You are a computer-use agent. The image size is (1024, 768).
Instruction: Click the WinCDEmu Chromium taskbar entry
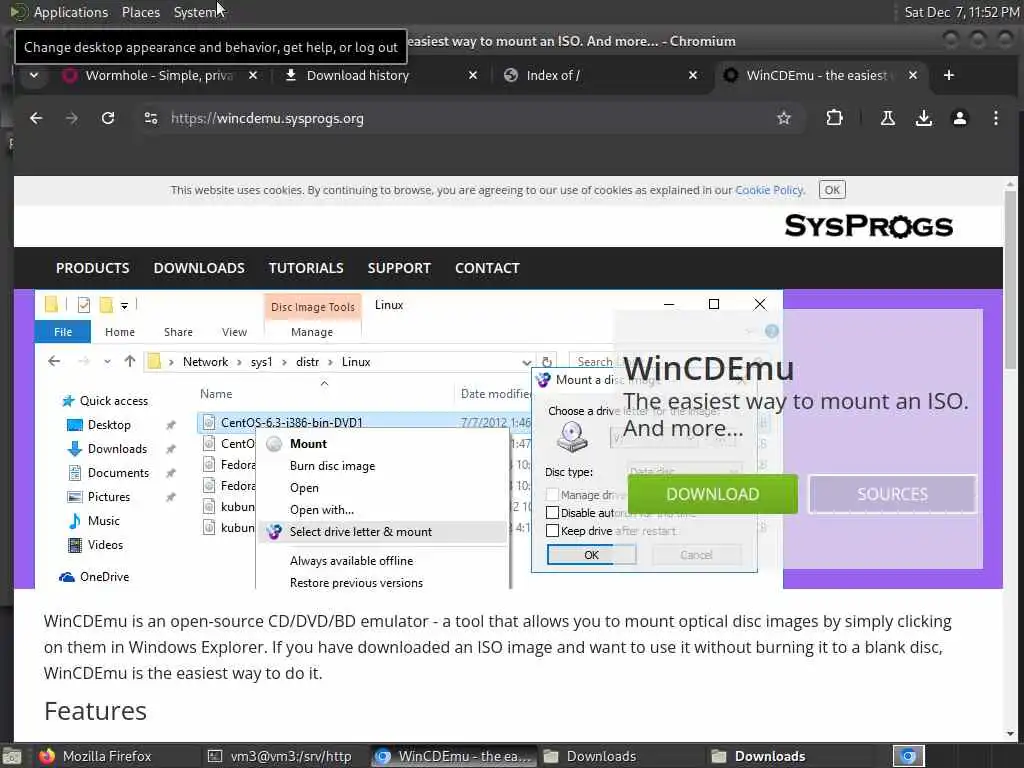click(x=454, y=756)
